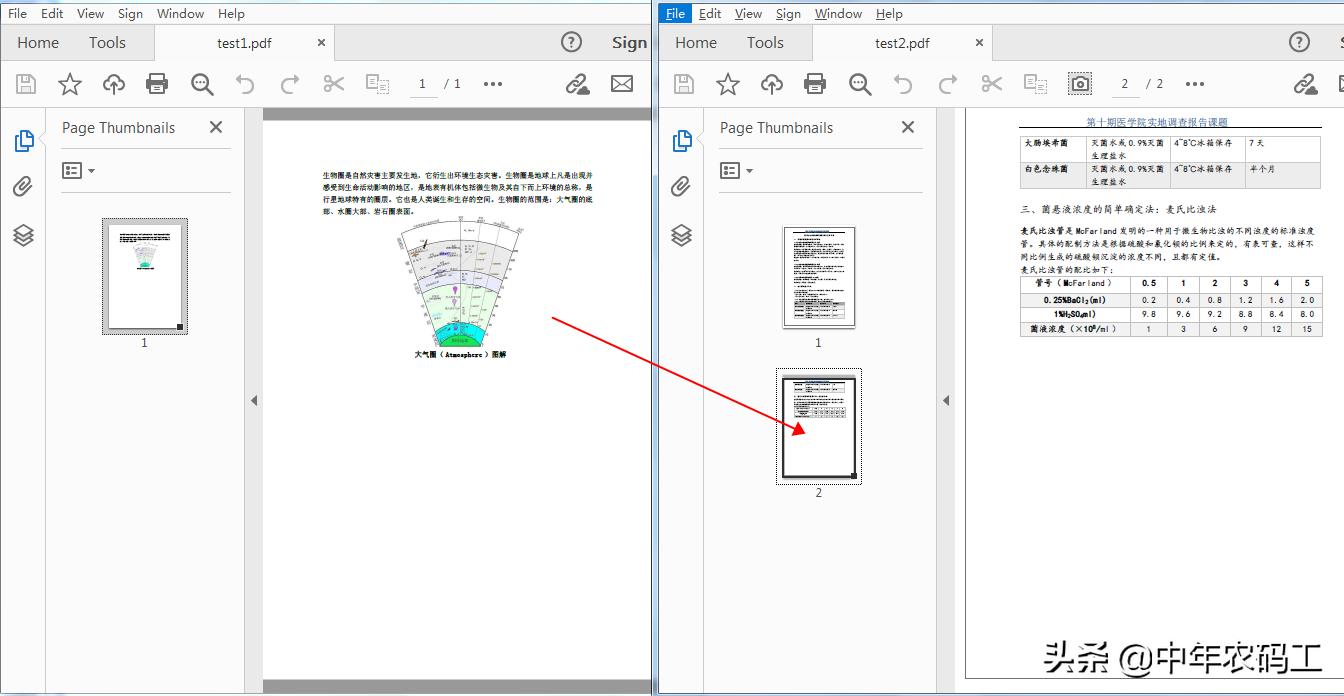Click the Sign button in left window
The image size is (1344, 696).
pos(629,42)
